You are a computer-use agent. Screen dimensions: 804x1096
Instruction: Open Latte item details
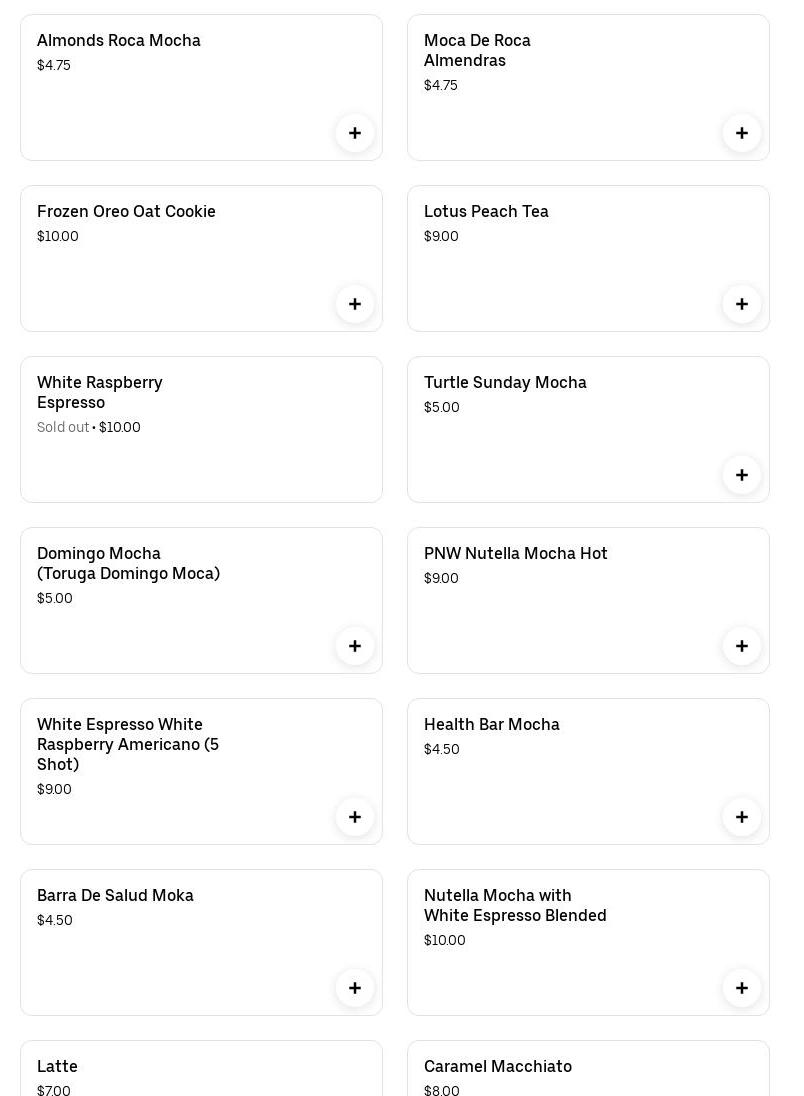200,1070
